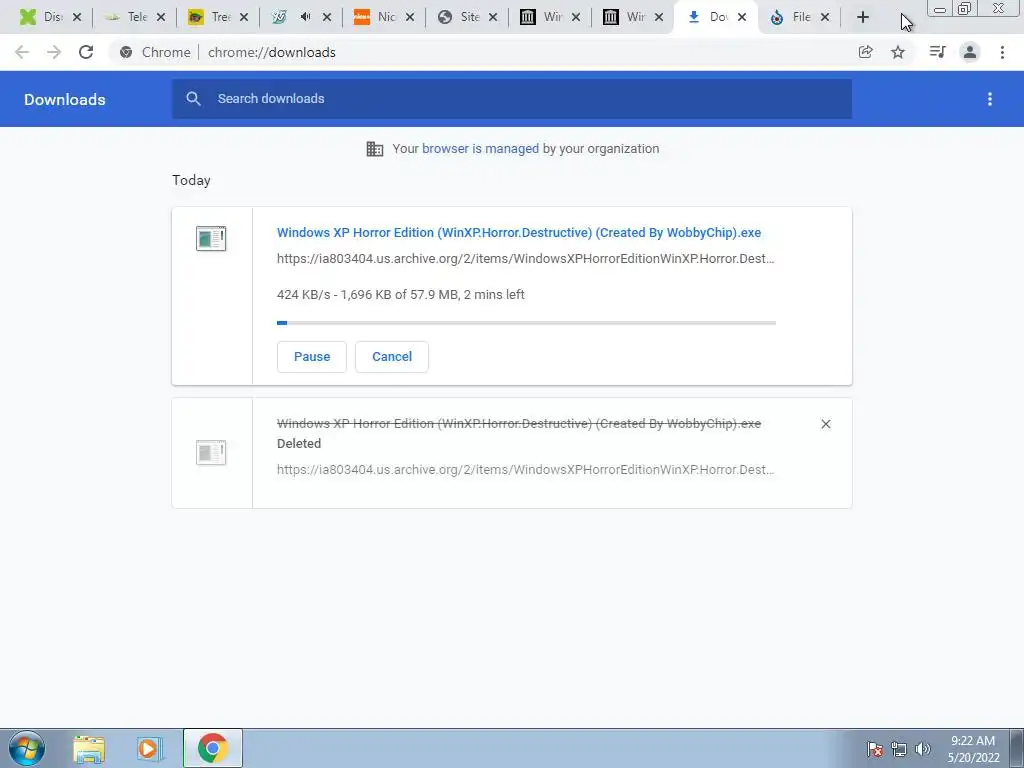Pause the Windows XP Horror Edition download

tap(312, 357)
